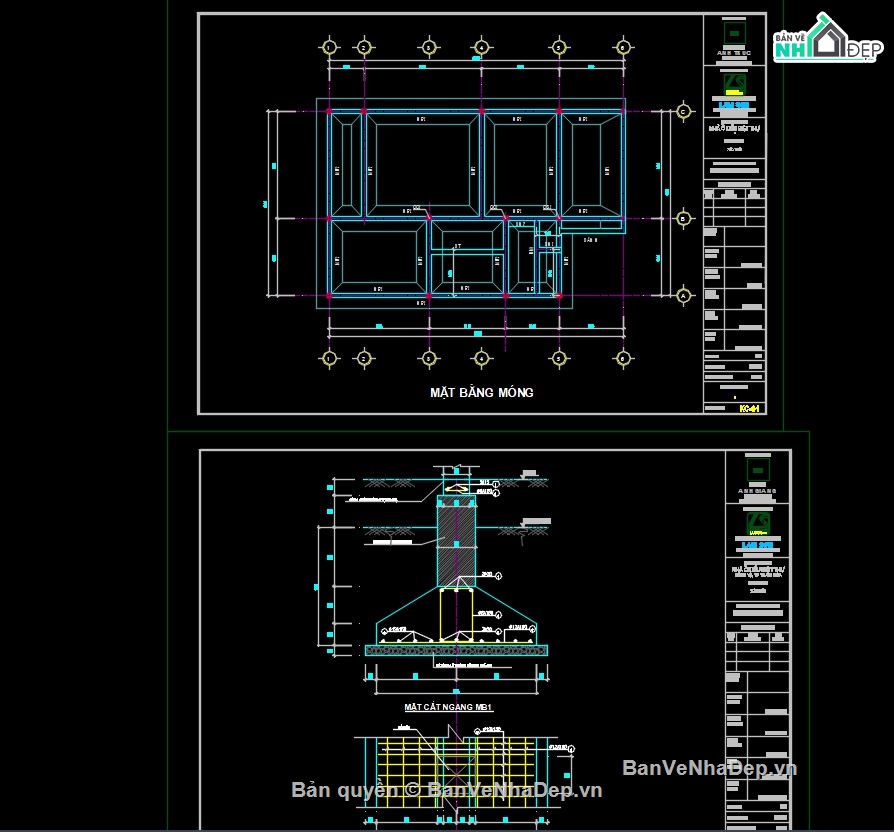Viewport: 894px width, 832px height.
Task: Click axis bubble C on the foundation plan
Action: [x=684, y=111]
